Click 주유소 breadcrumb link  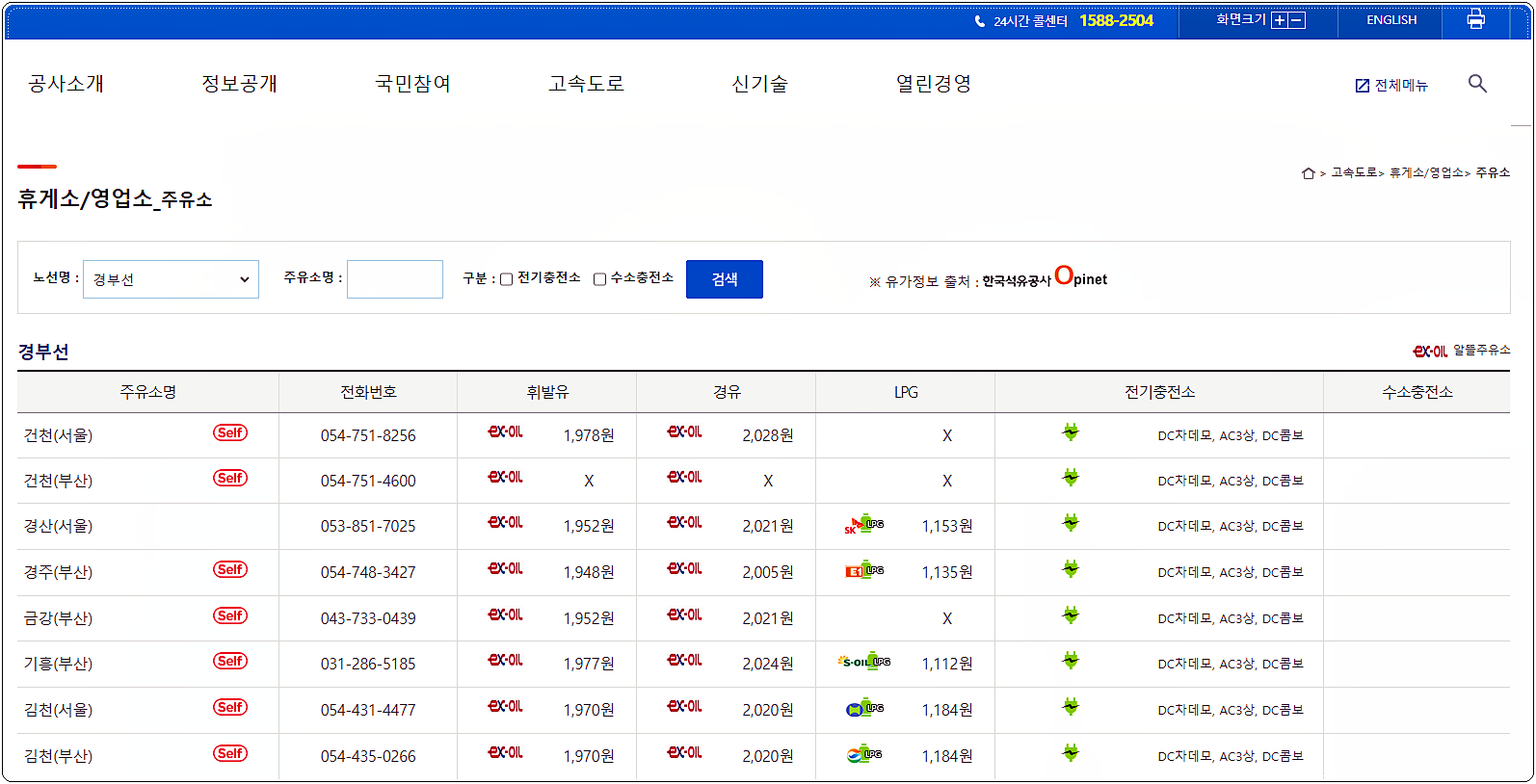coord(1493,173)
